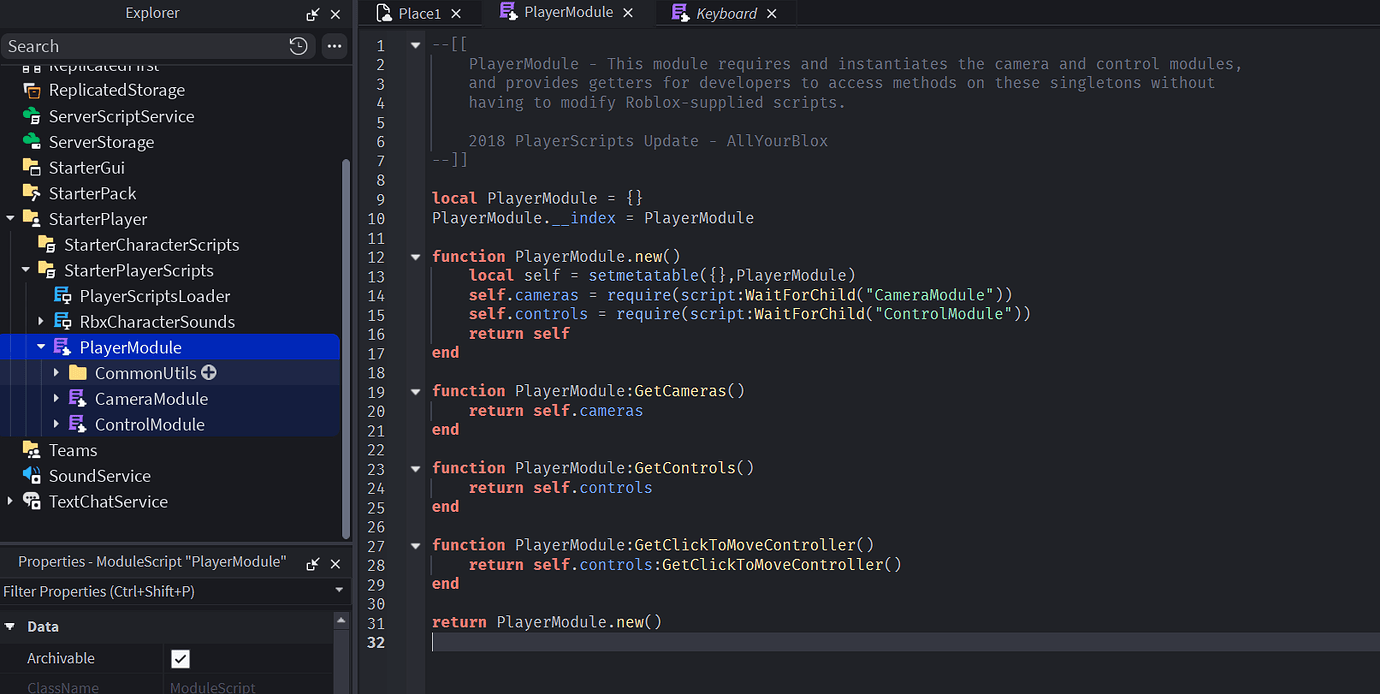Viewport: 1380px width, 694px height.
Task: Collapse the StarterPlayerScripts tree node
Action: [x=26, y=270]
